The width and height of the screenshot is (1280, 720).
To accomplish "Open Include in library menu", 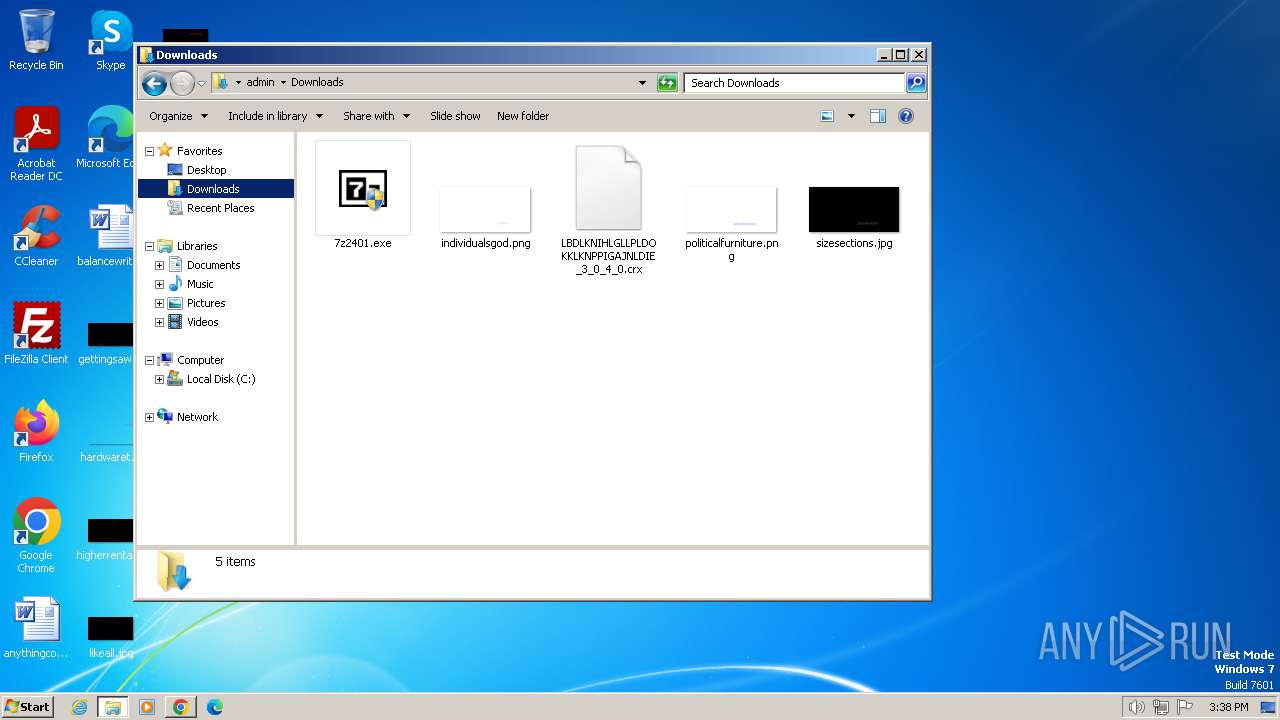I will [x=275, y=116].
